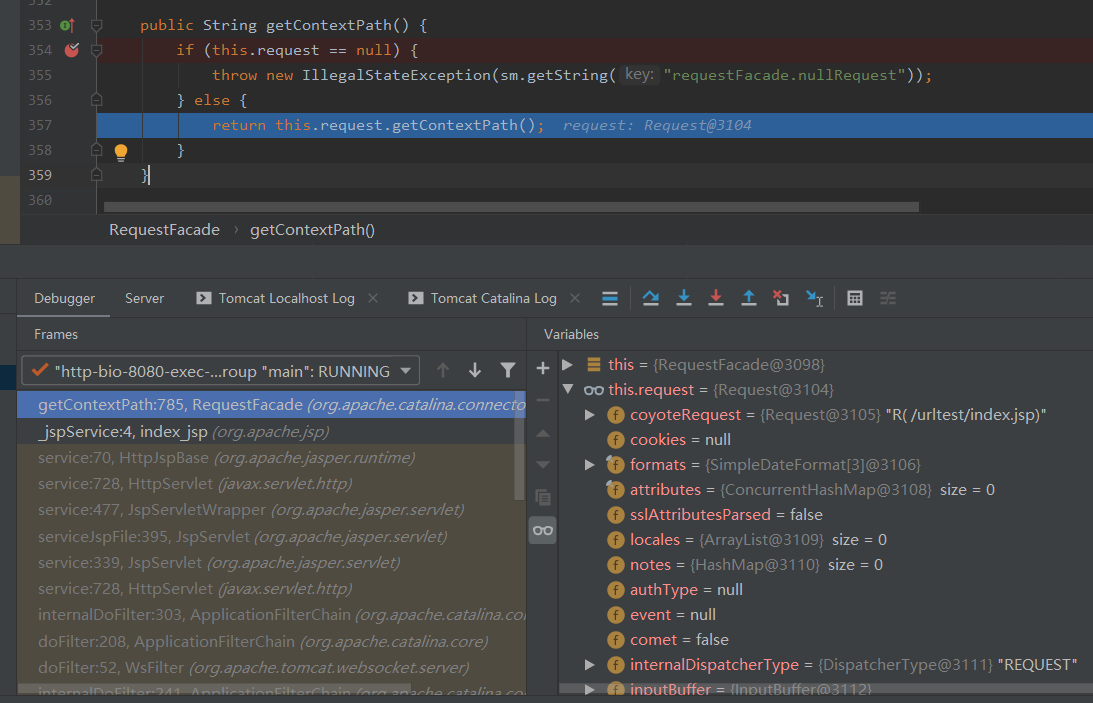
Task: Click the Step Over debugger icon
Action: [x=651, y=298]
